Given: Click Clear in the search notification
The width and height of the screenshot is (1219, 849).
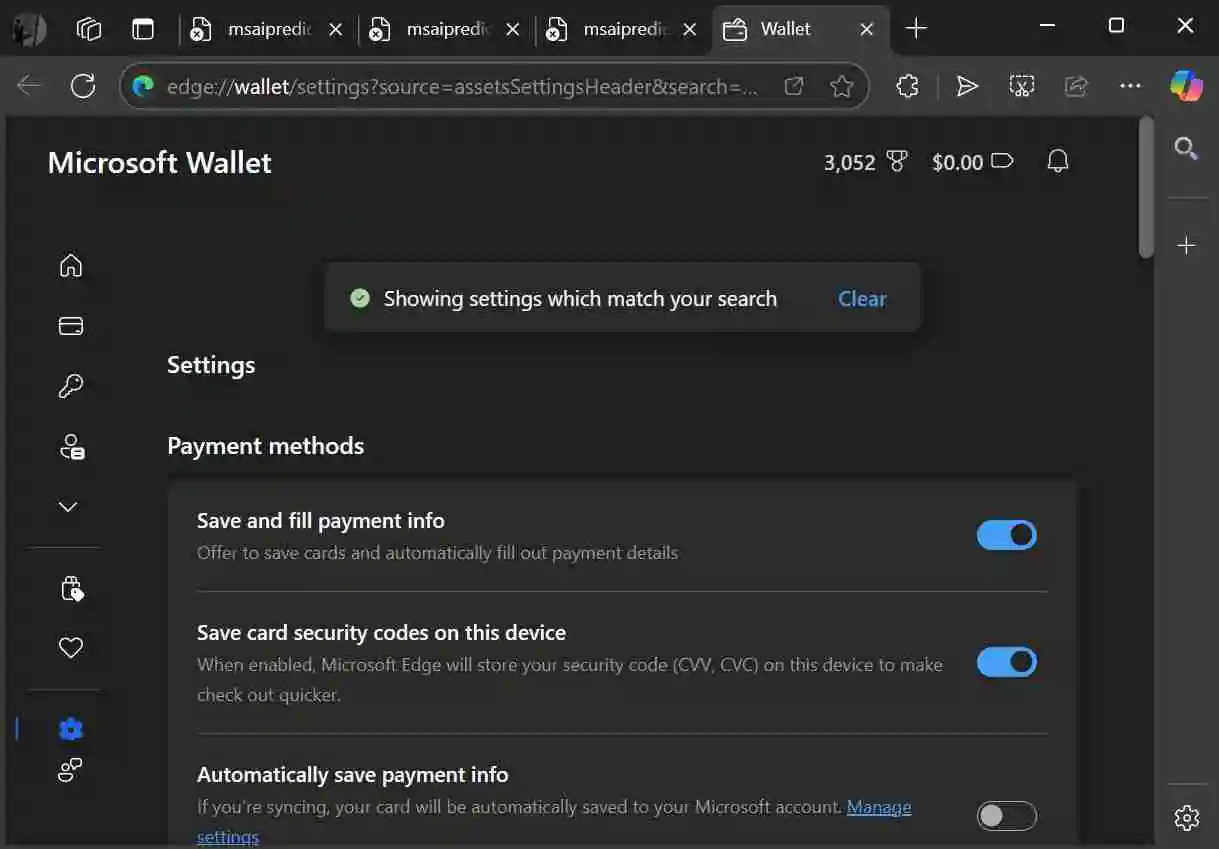Looking at the screenshot, I should [862, 299].
